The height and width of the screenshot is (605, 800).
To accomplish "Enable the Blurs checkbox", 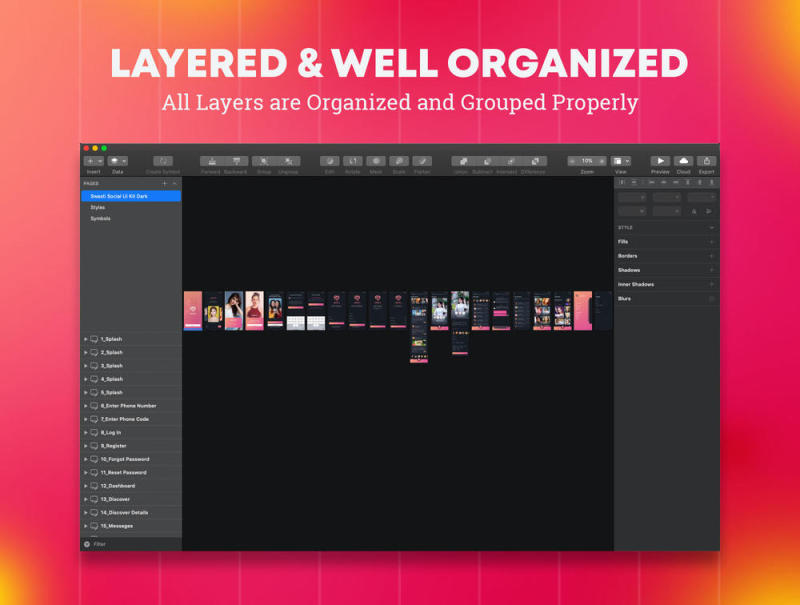I will [712, 299].
